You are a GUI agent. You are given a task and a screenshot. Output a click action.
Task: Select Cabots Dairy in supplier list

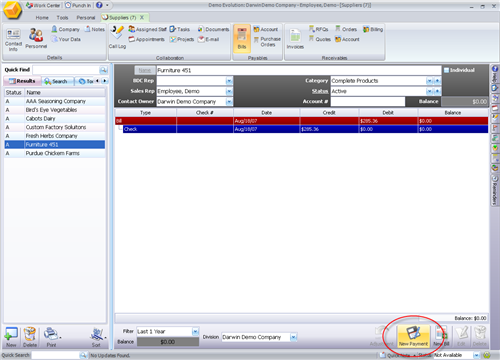[x=55, y=118]
